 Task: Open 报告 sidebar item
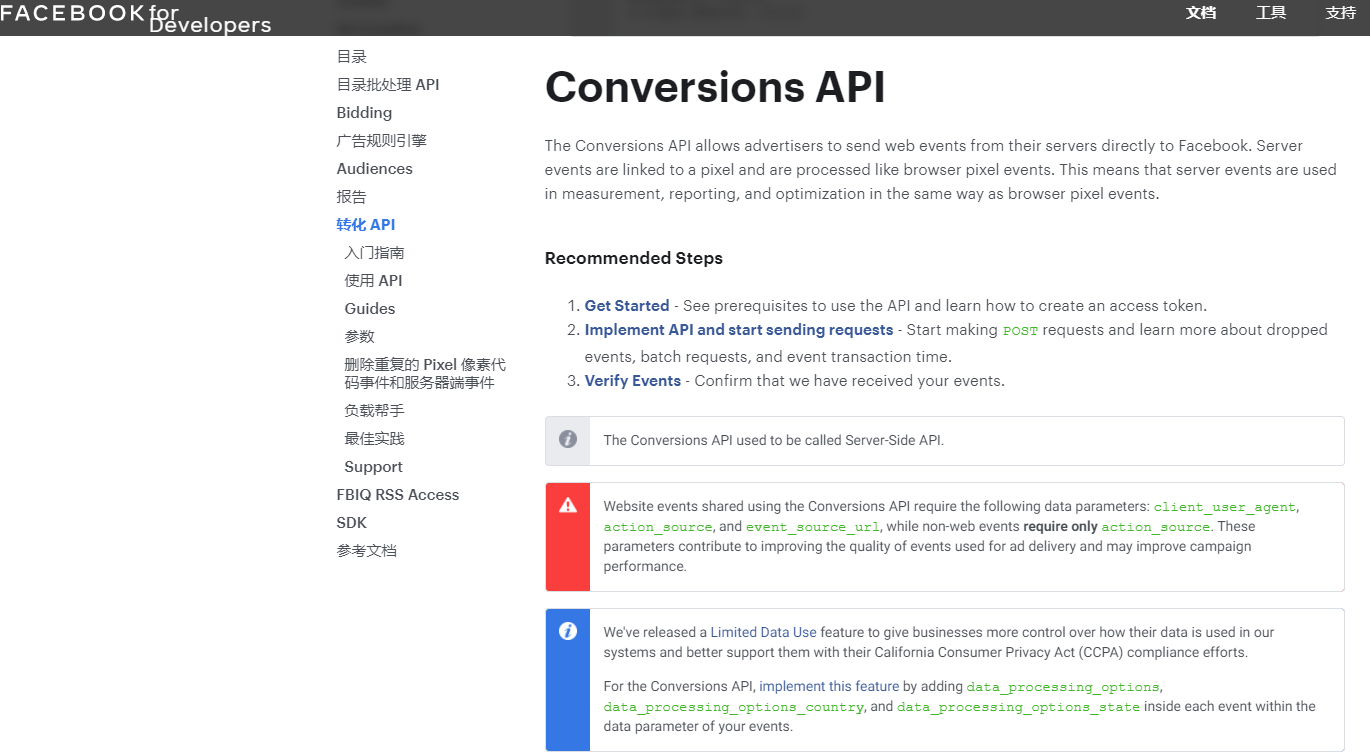[352, 197]
